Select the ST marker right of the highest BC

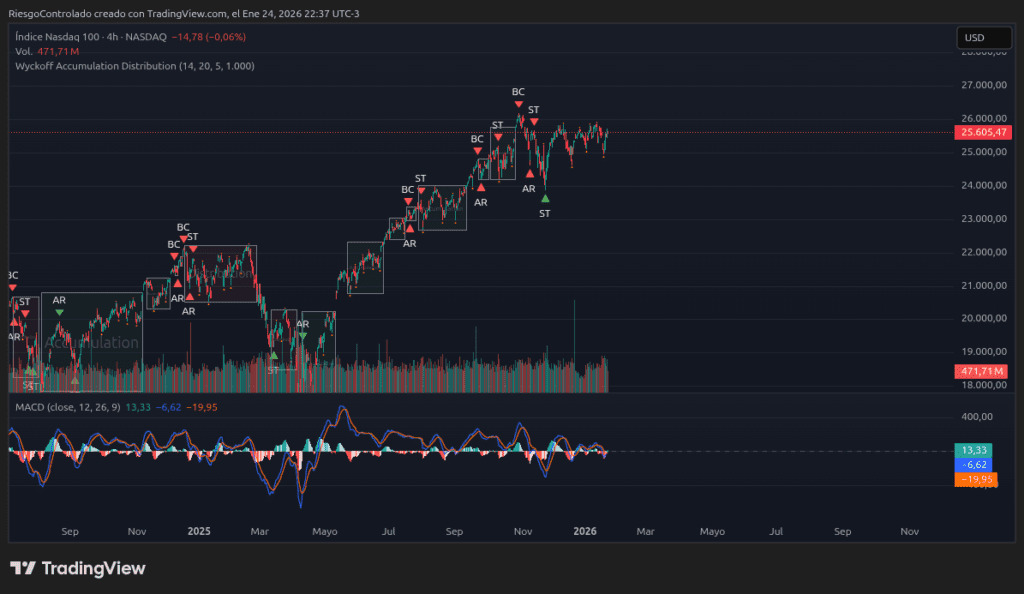(534, 110)
